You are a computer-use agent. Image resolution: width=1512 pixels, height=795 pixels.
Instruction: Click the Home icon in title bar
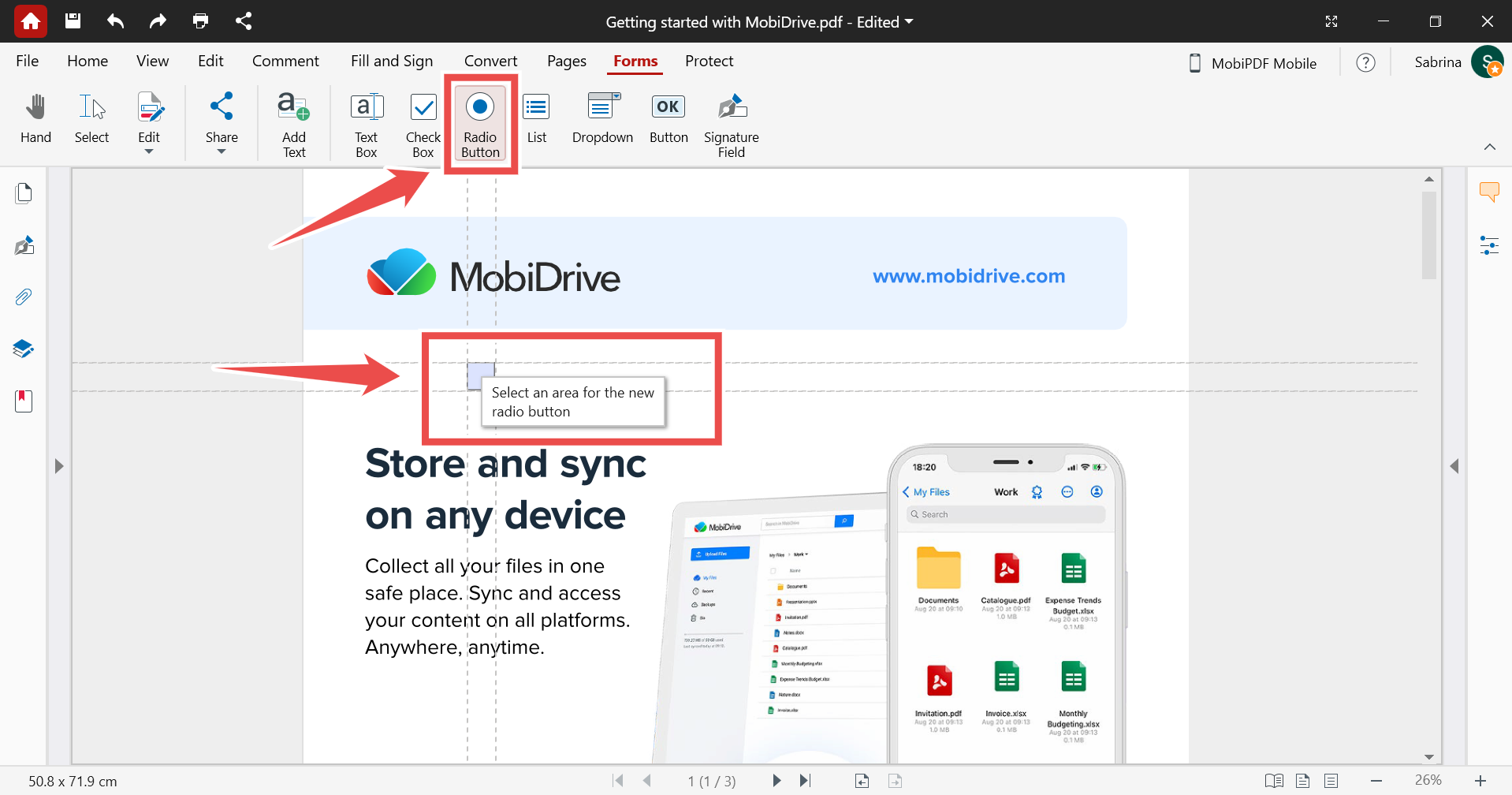pos(31,21)
